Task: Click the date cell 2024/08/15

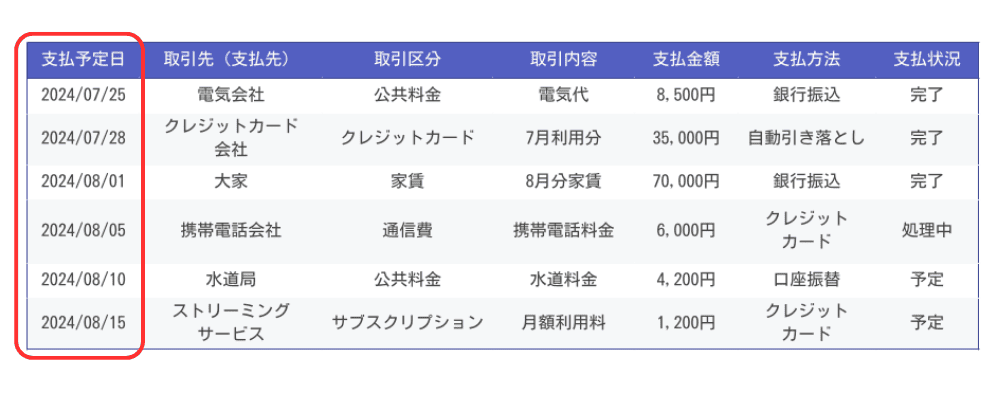Action: 83,323
